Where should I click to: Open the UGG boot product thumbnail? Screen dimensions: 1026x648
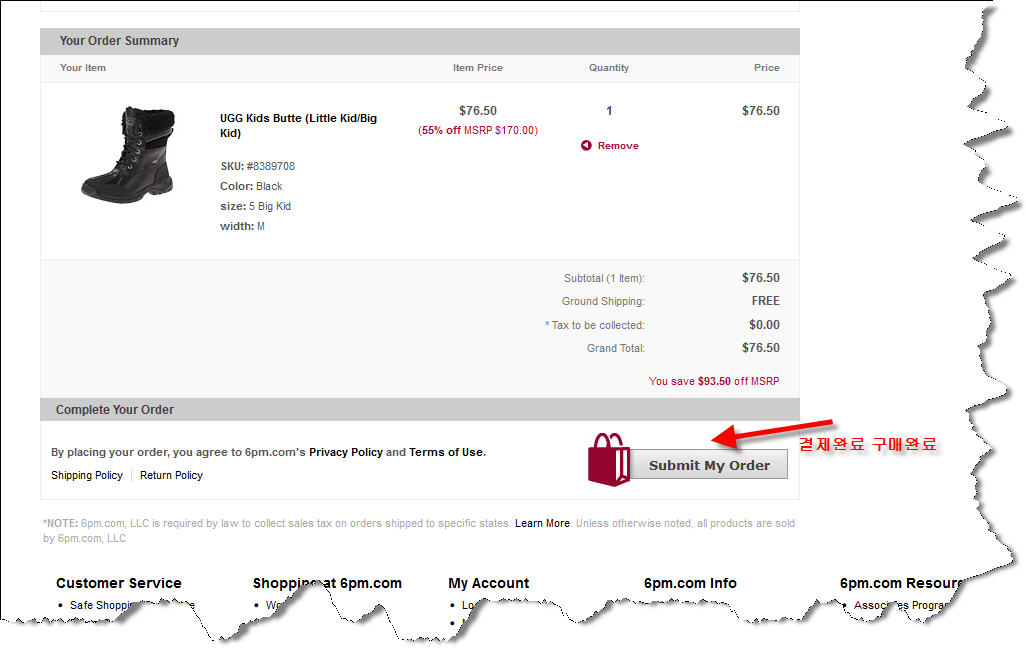[129, 154]
